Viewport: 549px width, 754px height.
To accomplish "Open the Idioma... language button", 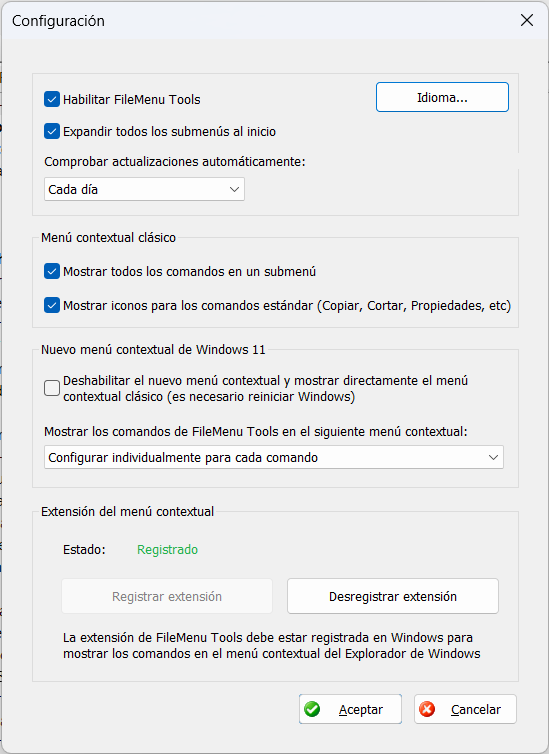I will tap(442, 97).
